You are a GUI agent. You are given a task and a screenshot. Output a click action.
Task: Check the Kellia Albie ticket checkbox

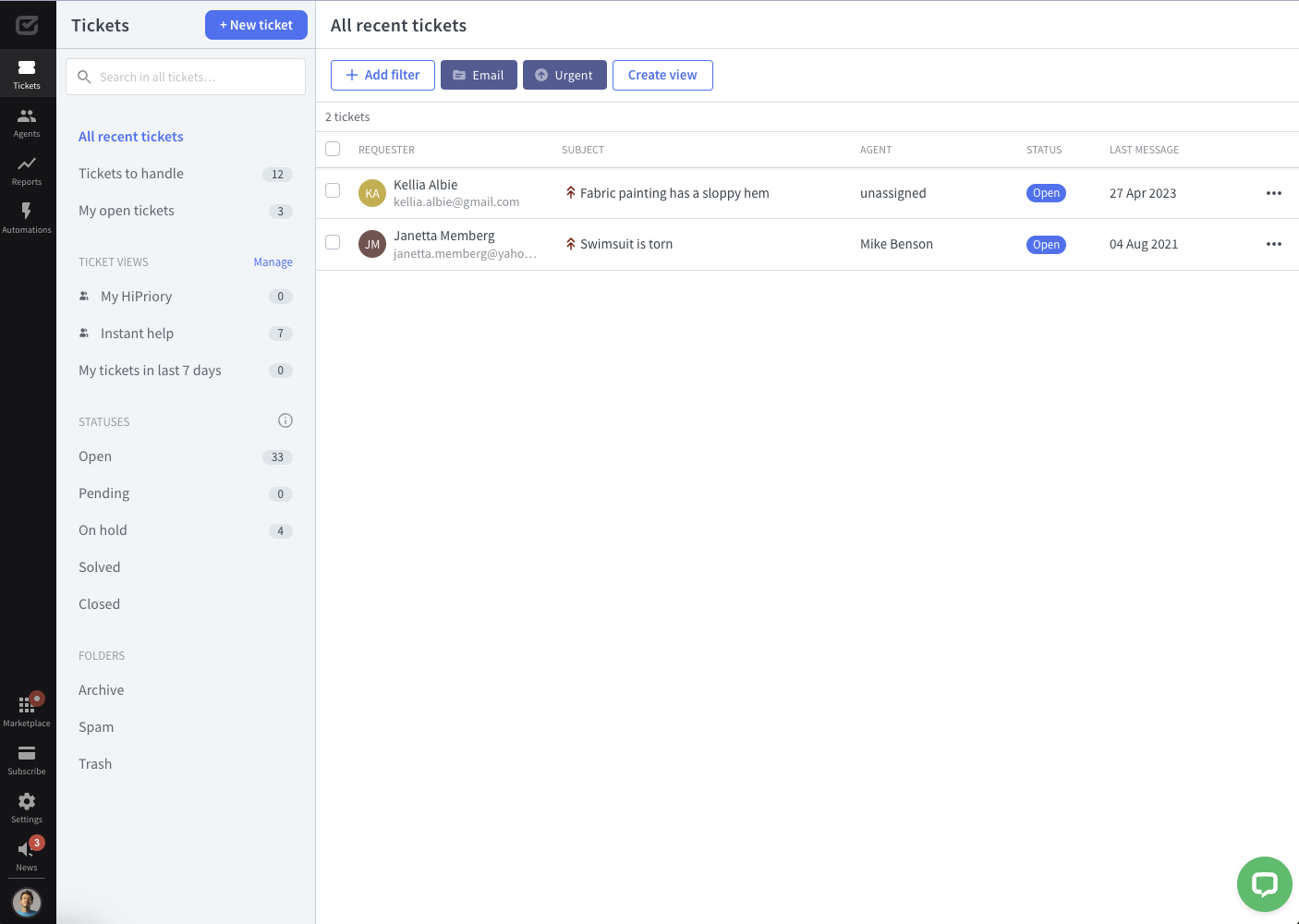333,190
